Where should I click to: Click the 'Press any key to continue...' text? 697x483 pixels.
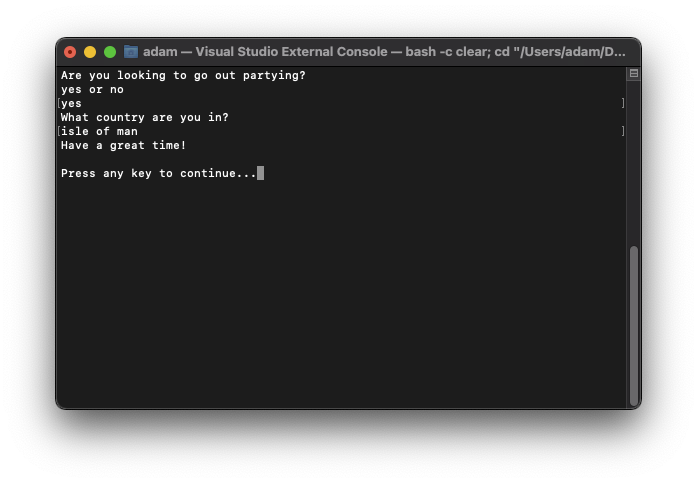click(x=158, y=173)
